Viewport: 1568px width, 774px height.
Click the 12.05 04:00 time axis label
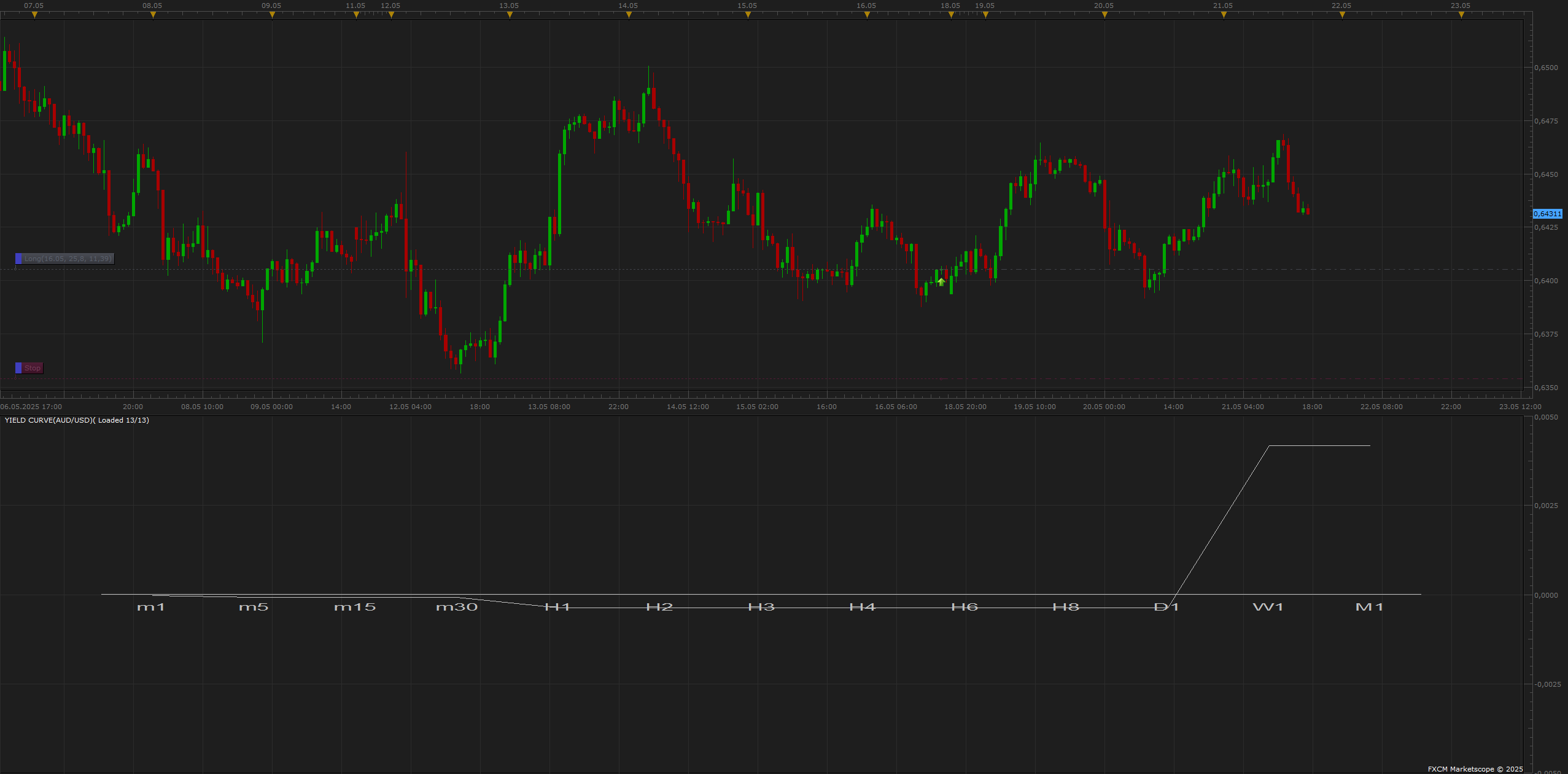pyautogui.click(x=411, y=407)
